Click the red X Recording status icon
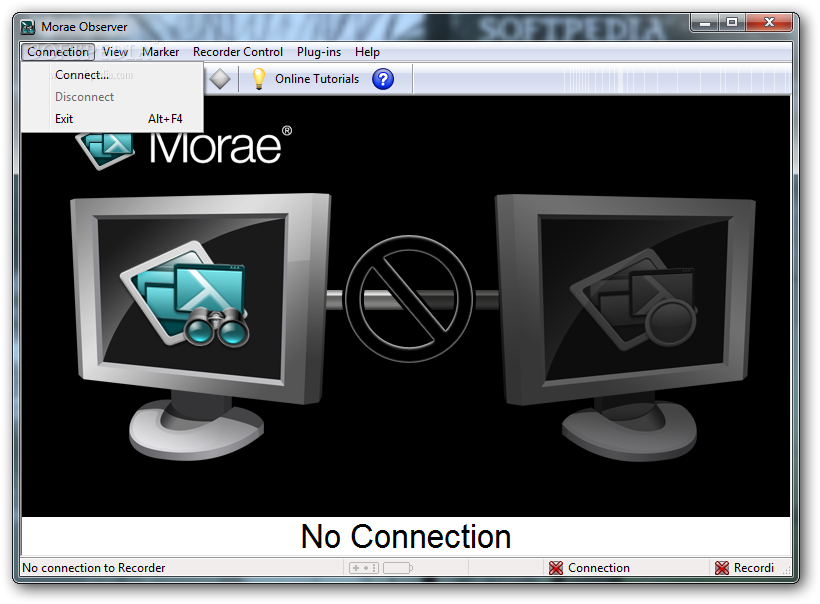Image resolution: width=820 pixels, height=604 pixels. 722,568
